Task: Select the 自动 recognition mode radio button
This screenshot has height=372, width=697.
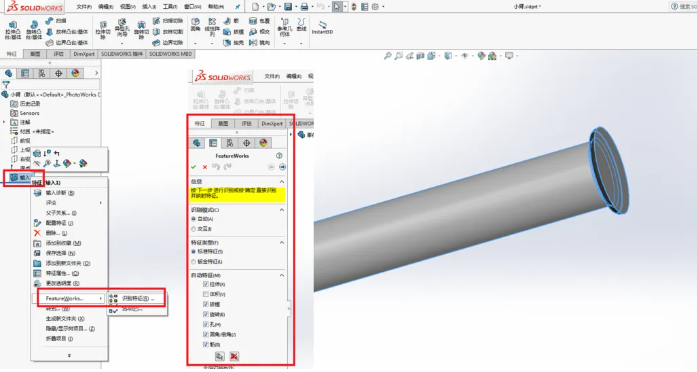Action: click(x=193, y=219)
